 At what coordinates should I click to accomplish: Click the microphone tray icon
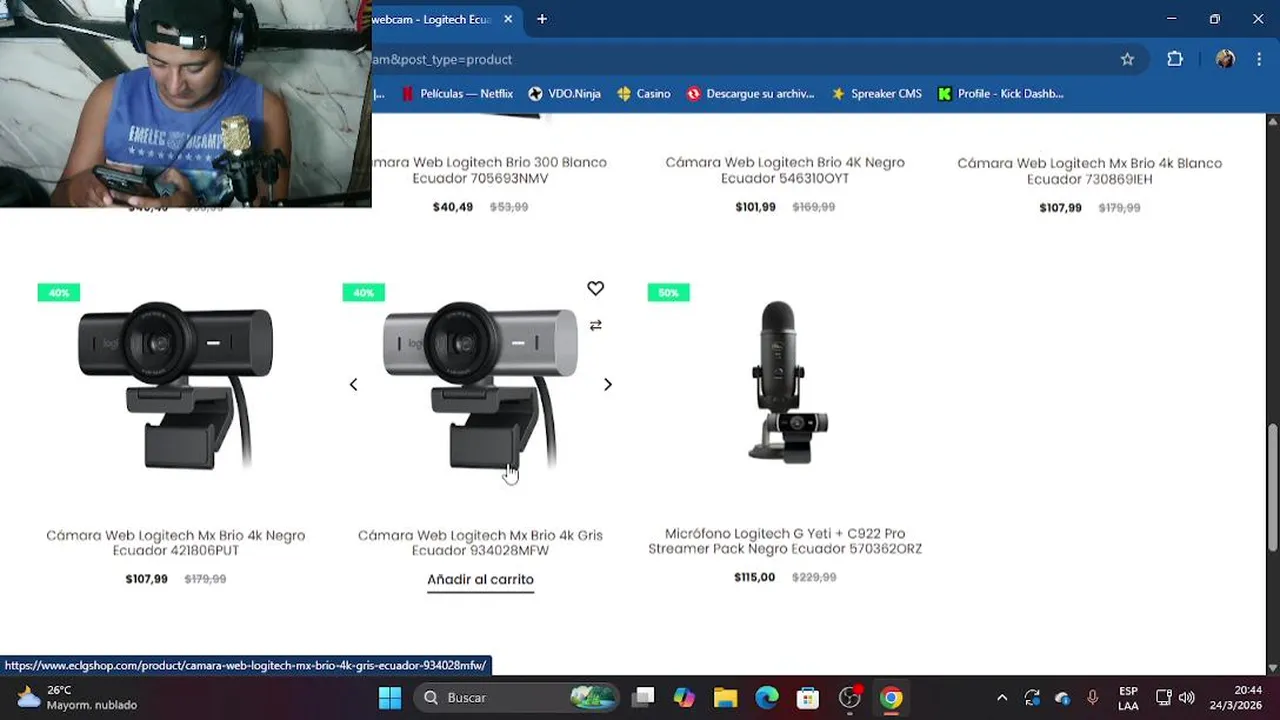pos(1092,698)
